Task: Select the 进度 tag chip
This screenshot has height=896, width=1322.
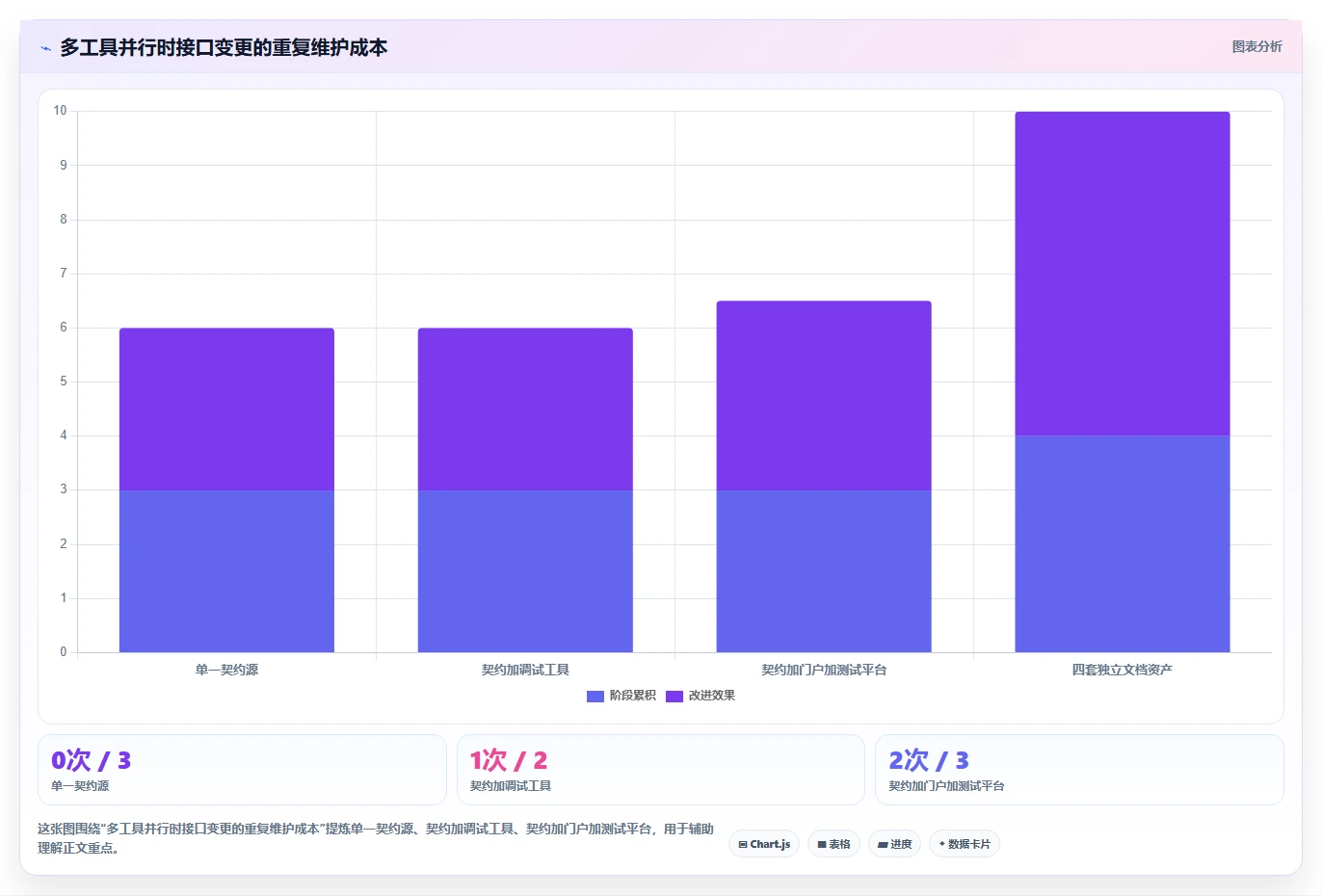Action: pyautogui.click(x=894, y=844)
